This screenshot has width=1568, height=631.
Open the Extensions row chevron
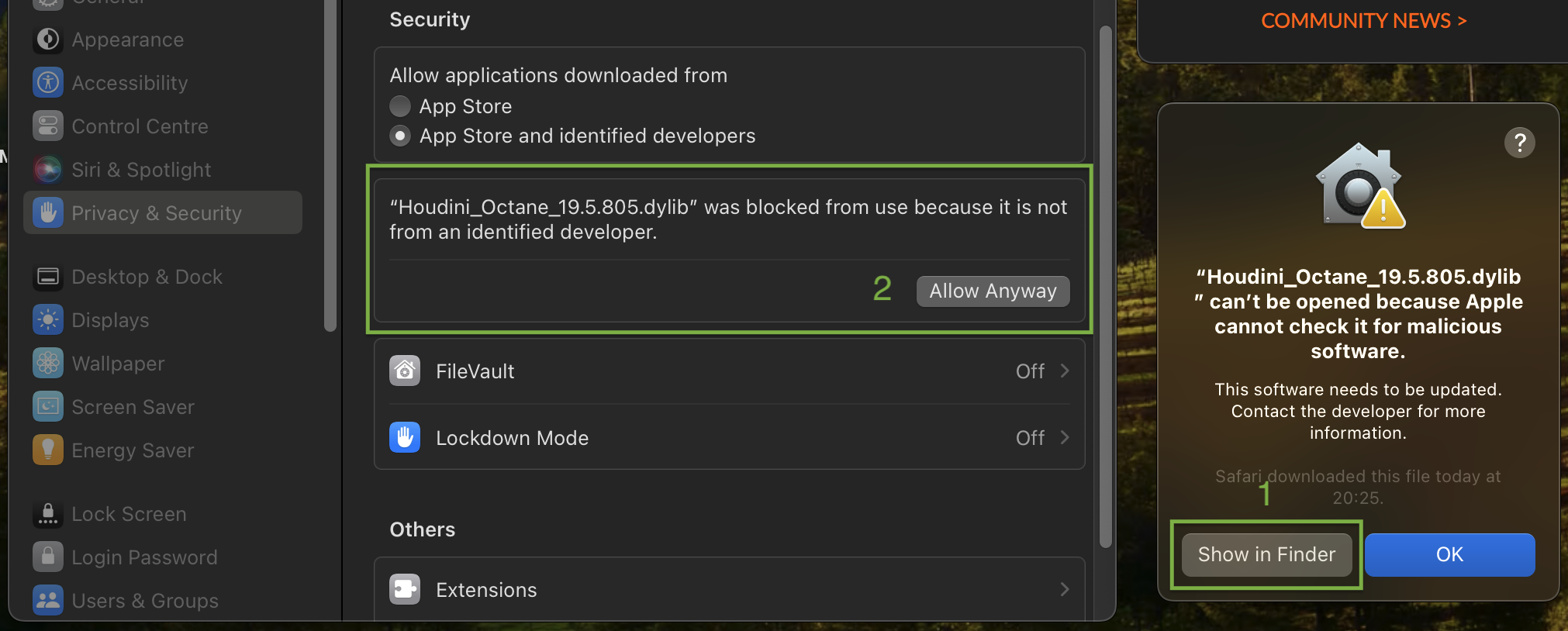pos(1065,590)
